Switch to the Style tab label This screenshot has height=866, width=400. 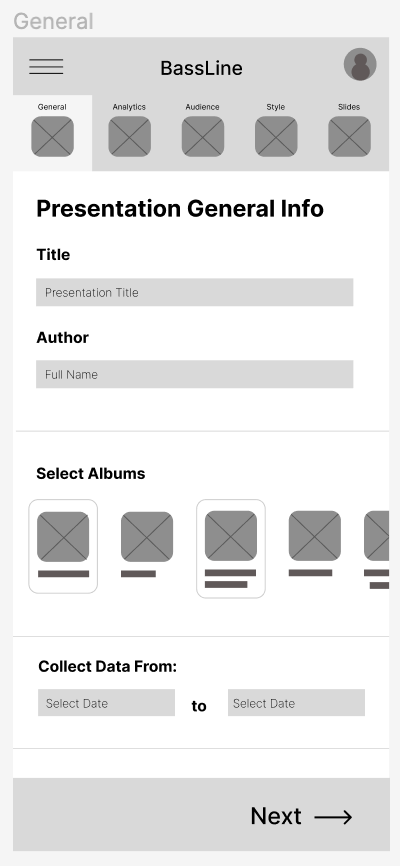coord(276,107)
